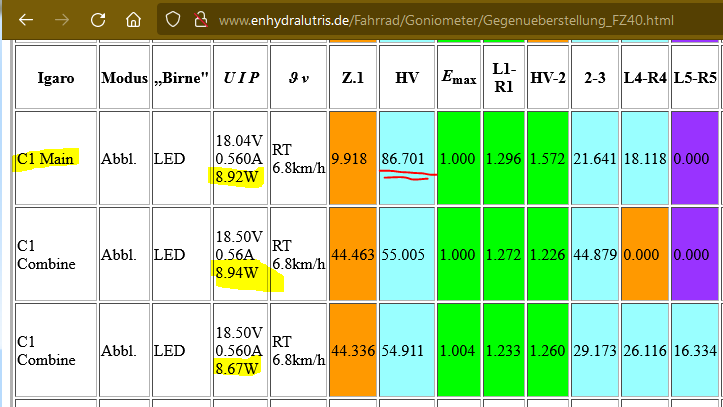Click the green 1.004 Emax cell
The width and height of the screenshot is (723, 407).
[459, 350]
